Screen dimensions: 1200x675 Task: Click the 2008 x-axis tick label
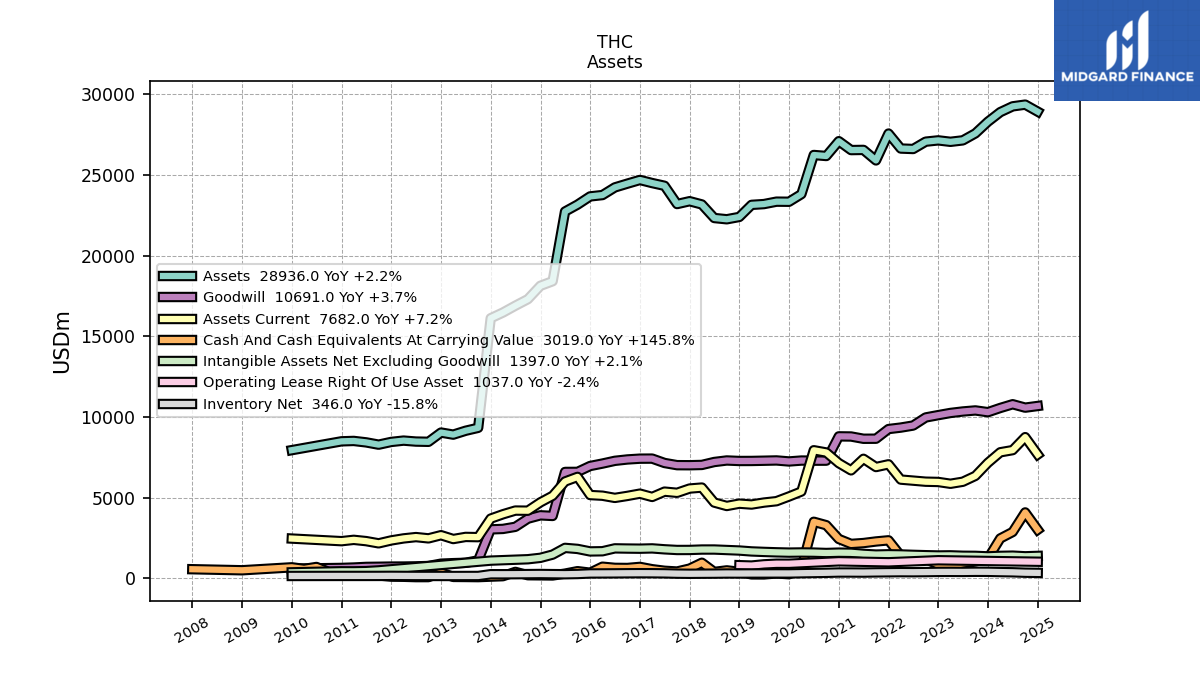pos(191,629)
